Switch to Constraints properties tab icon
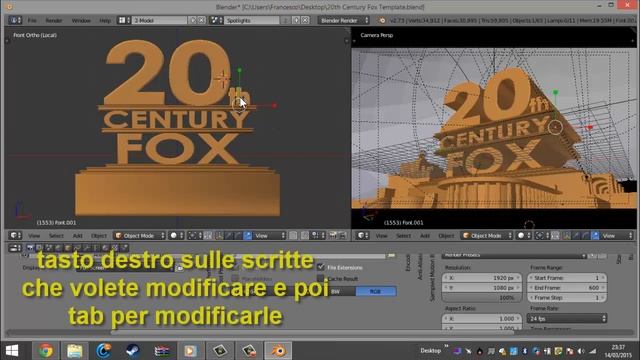The height and width of the screenshot is (360, 640). (x=77, y=248)
